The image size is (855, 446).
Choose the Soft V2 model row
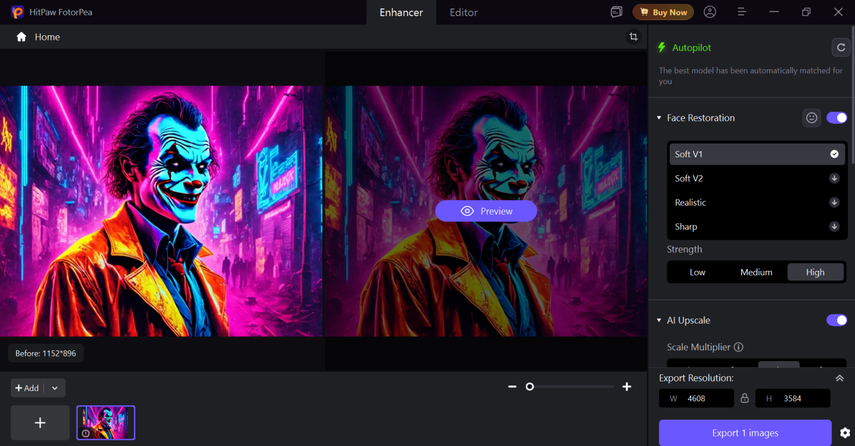(x=757, y=178)
